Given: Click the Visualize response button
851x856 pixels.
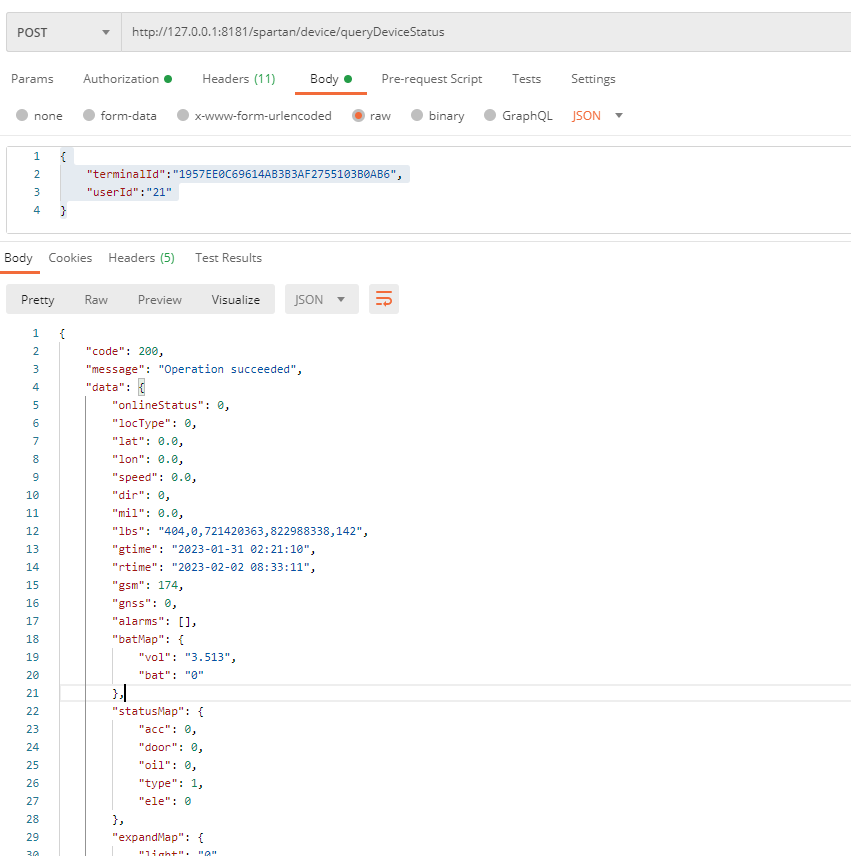Looking at the screenshot, I should tap(235, 299).
